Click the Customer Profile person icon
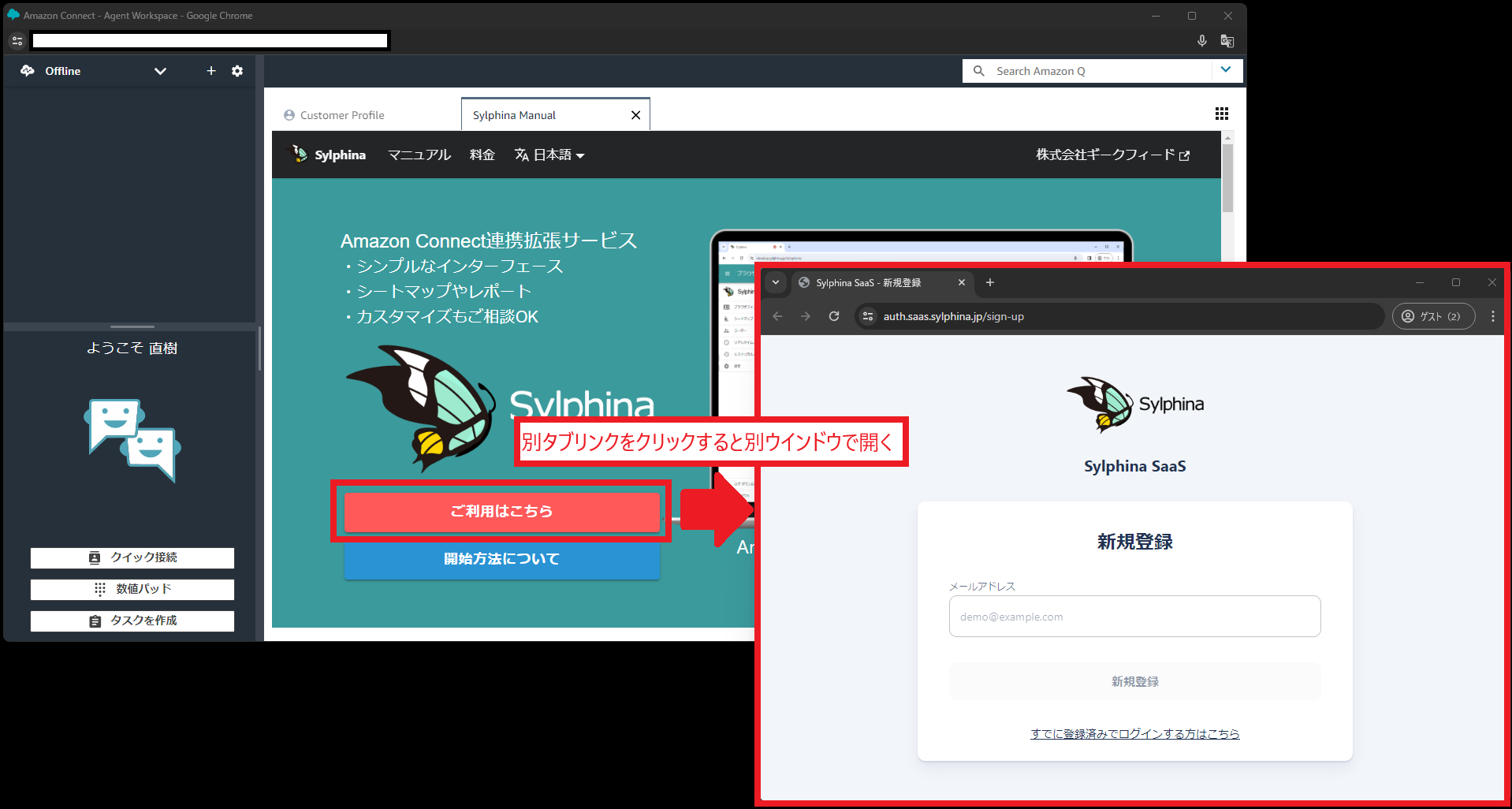The image size is (1512, 809). (x=289, y=115)
